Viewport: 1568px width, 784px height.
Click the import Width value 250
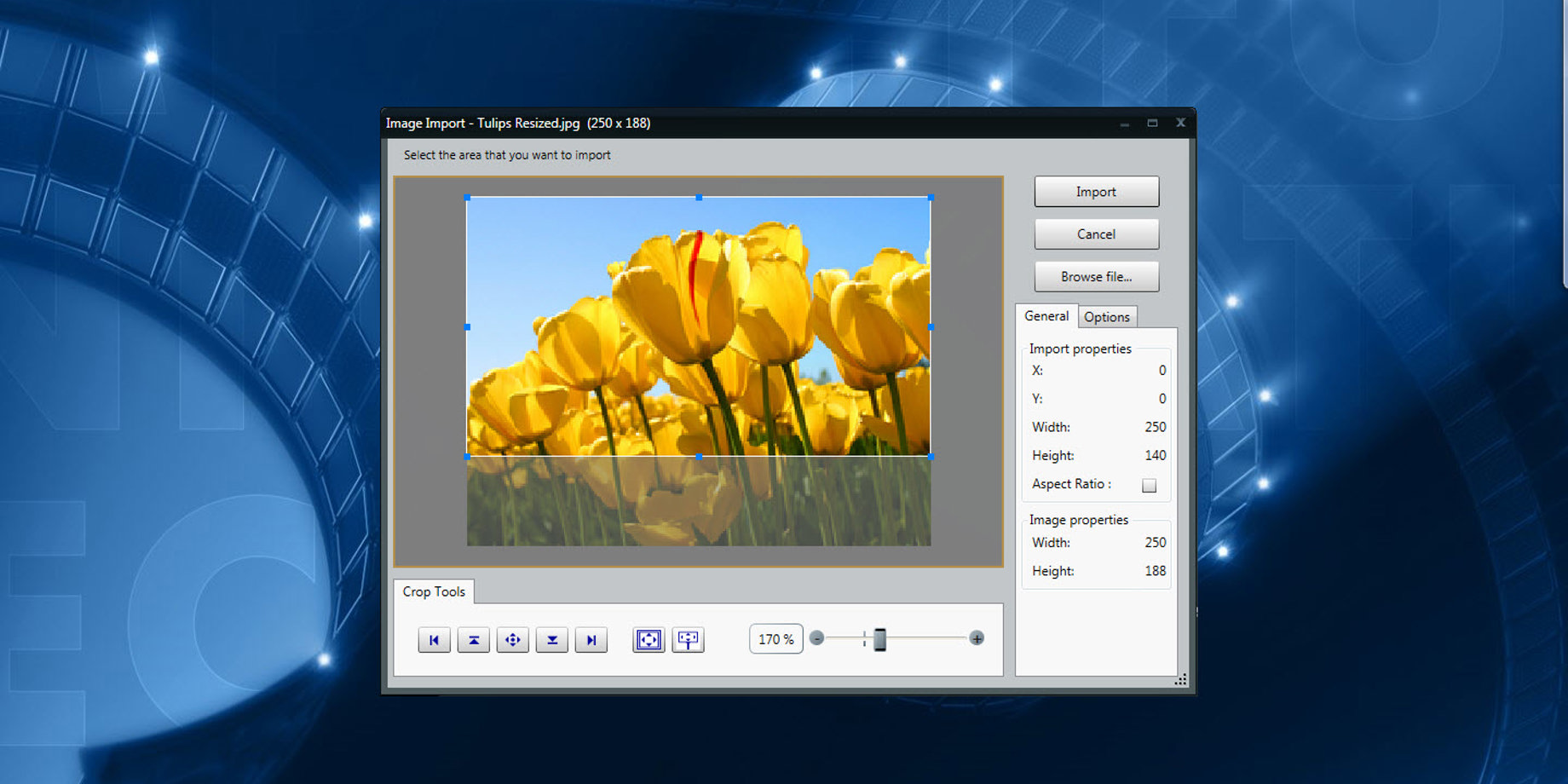point(1155,427)
